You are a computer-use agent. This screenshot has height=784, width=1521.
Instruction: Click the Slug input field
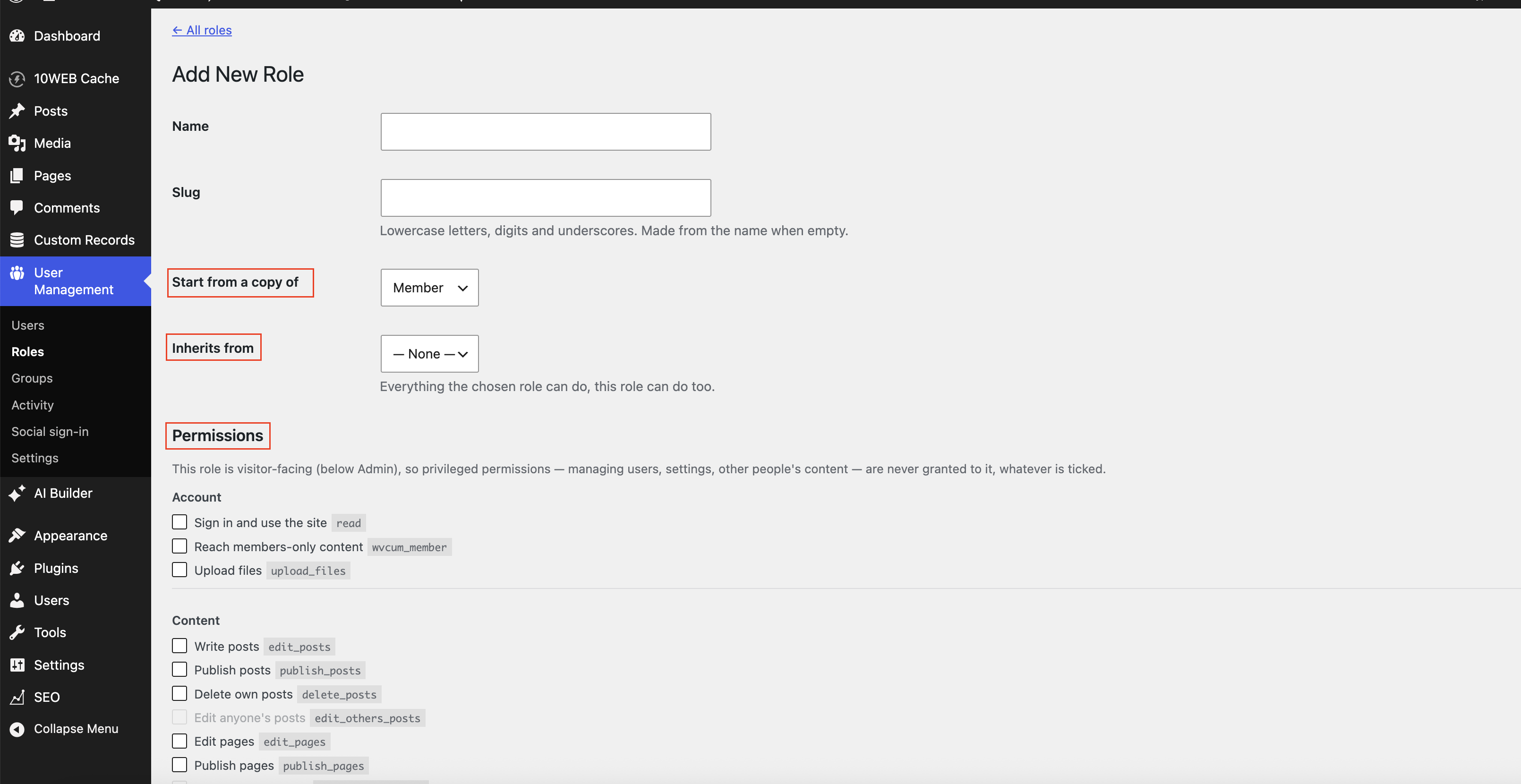coord(546,198)
